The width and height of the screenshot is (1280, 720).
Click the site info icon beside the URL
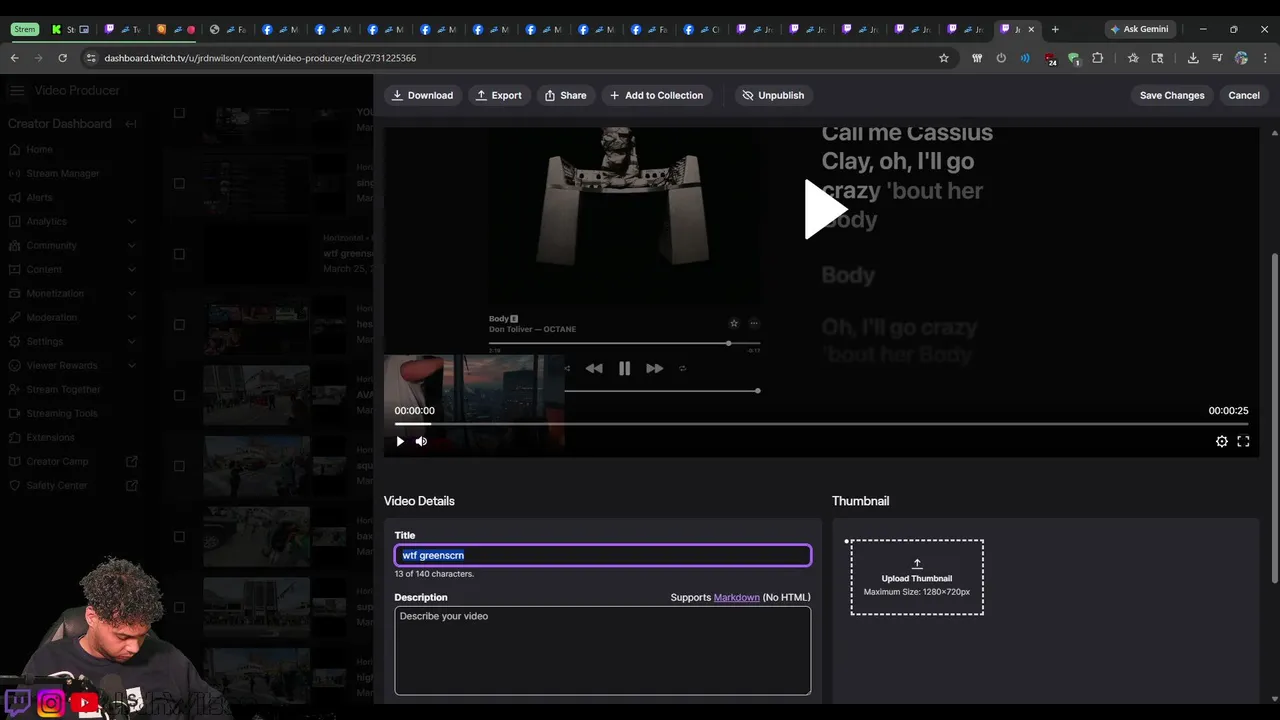pos(91,58)
